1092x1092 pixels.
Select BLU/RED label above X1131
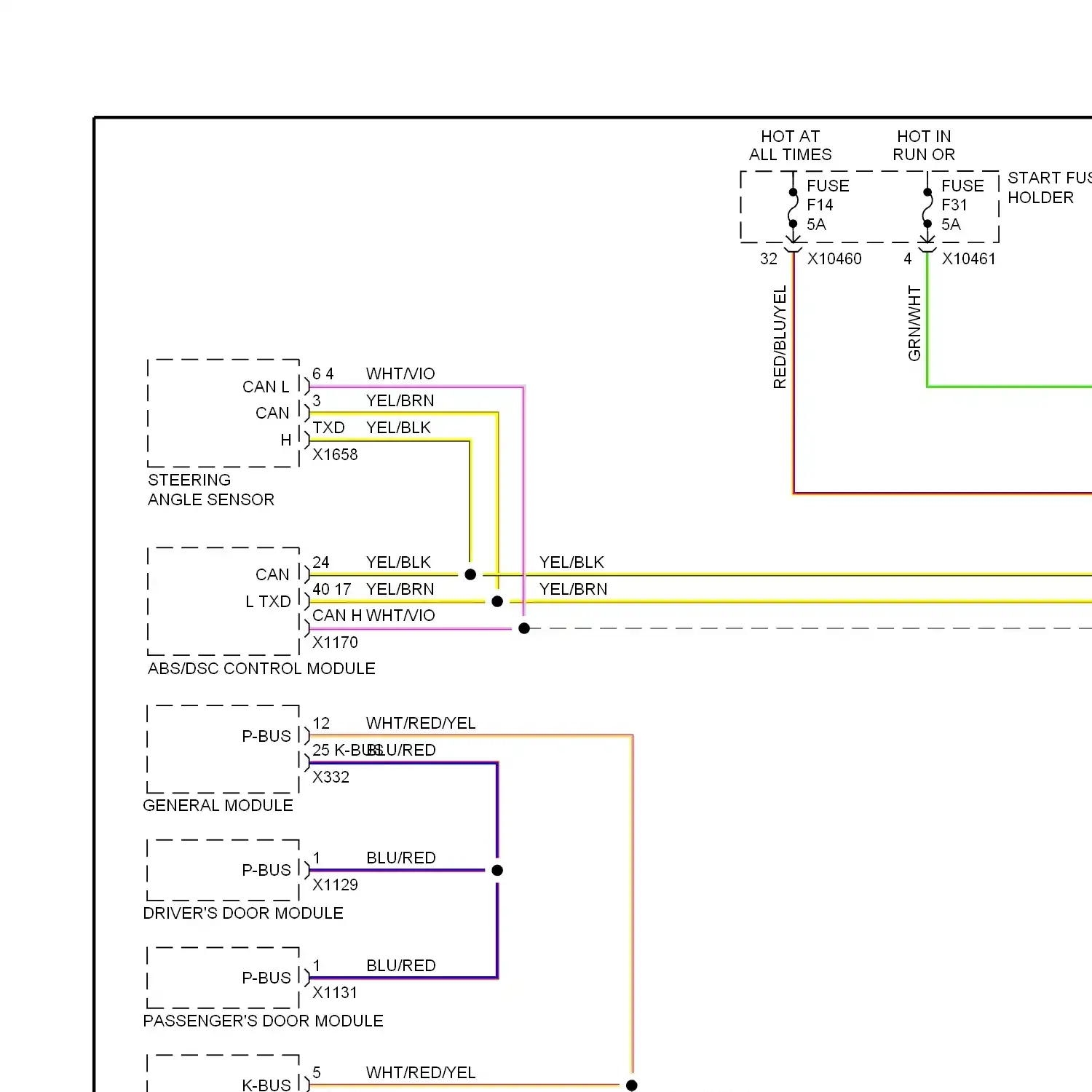[x=401, y=966]
